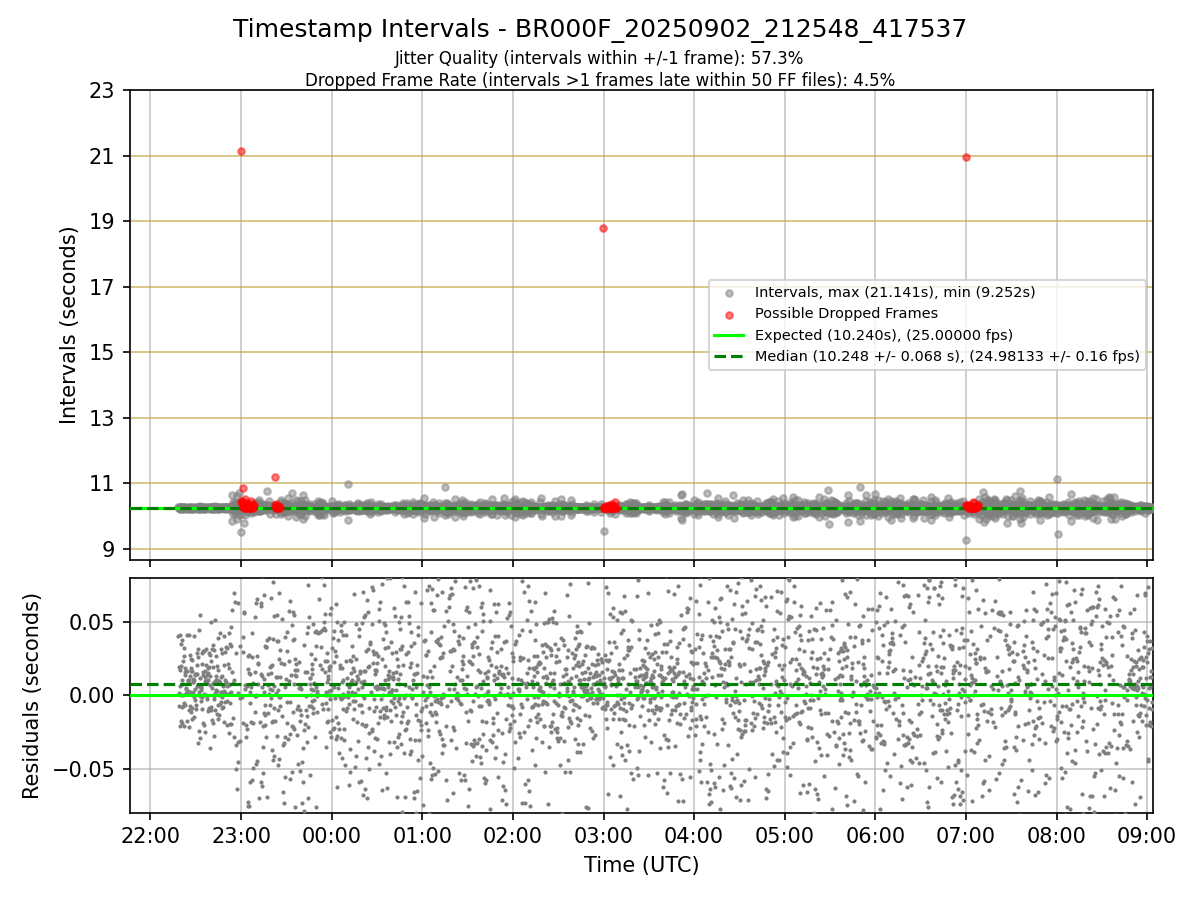Click legend entry Expected (10.240s), (25.00000 fps)
This screenshot has height=900, width=1200.
pos(884,334)
